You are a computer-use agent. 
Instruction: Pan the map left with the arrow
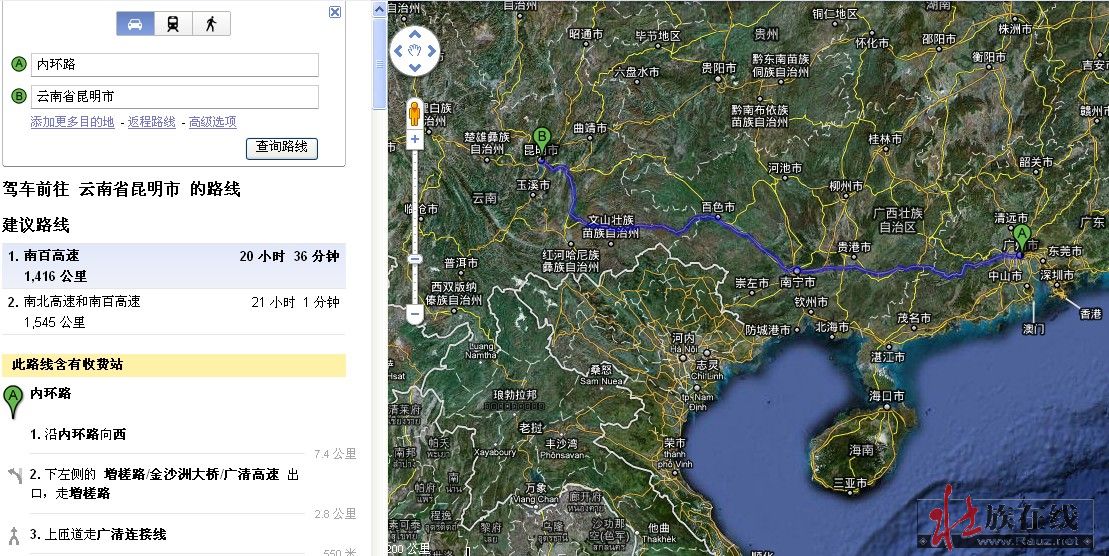coord(399,50)
